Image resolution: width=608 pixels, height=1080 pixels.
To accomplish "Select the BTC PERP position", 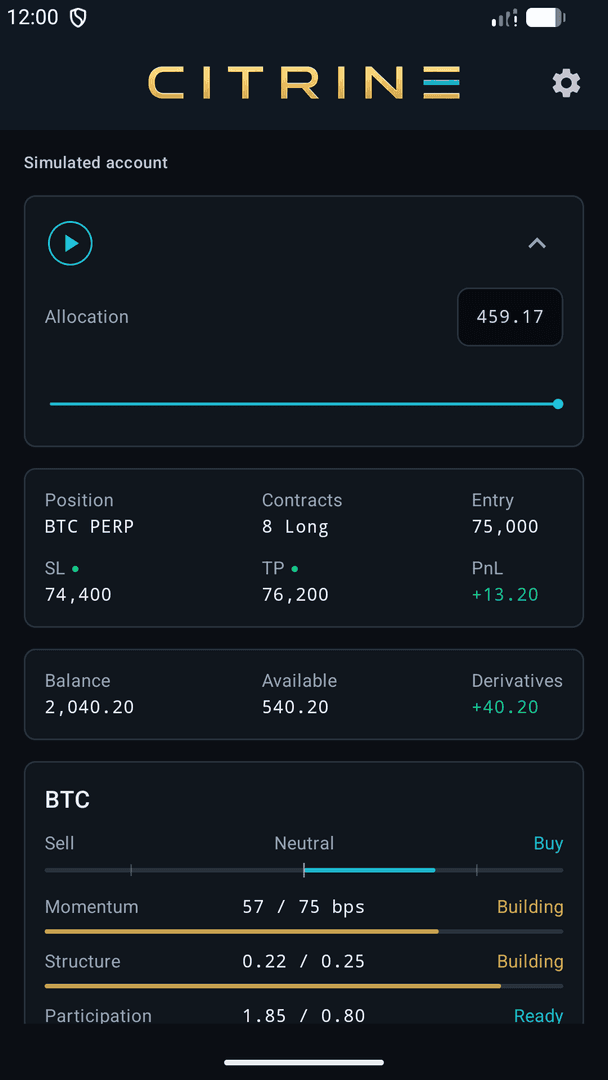I will [89, 527].
